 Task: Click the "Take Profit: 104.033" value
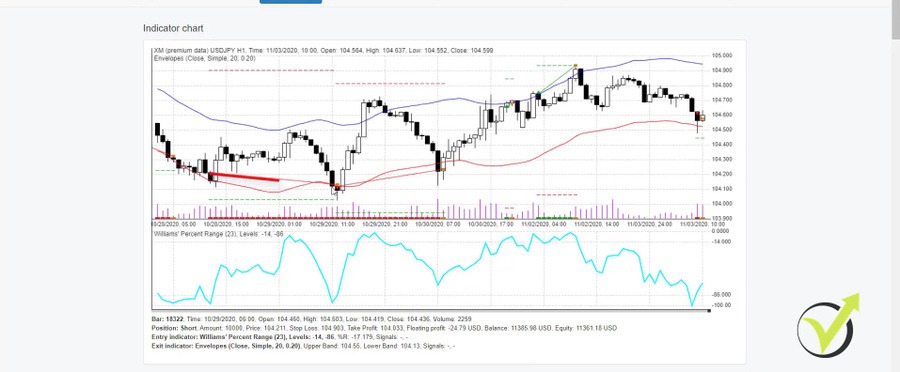374,328
